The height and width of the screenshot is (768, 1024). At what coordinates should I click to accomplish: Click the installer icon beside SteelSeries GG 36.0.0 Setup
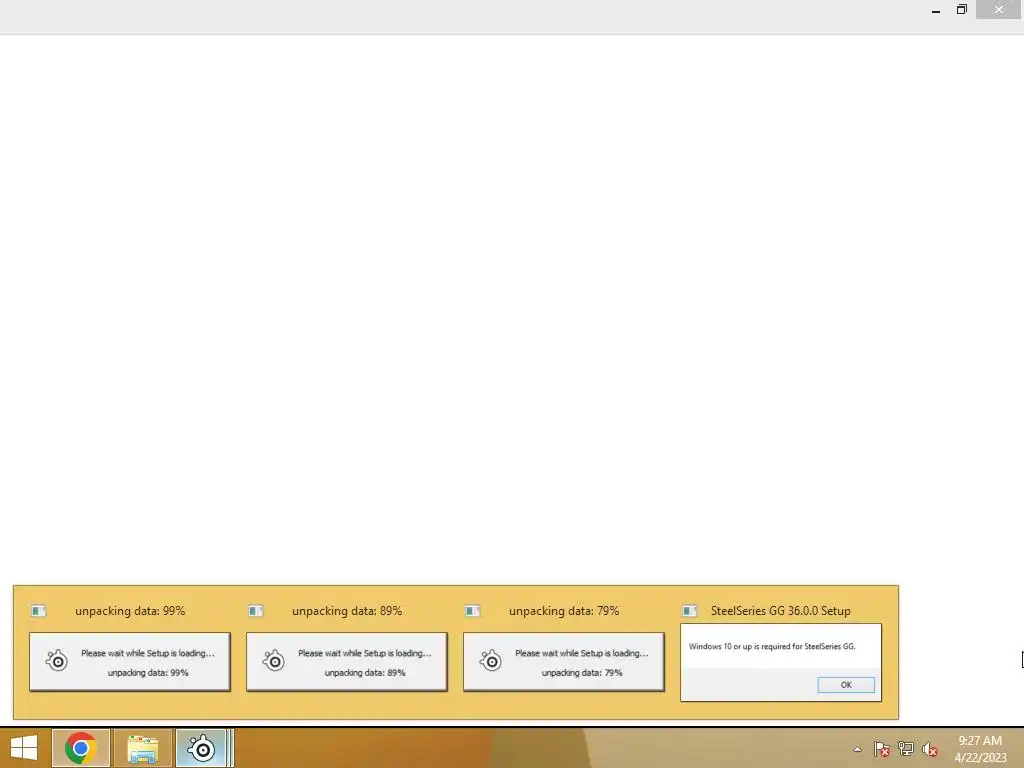pyautogui.click(x=689, y=611)
